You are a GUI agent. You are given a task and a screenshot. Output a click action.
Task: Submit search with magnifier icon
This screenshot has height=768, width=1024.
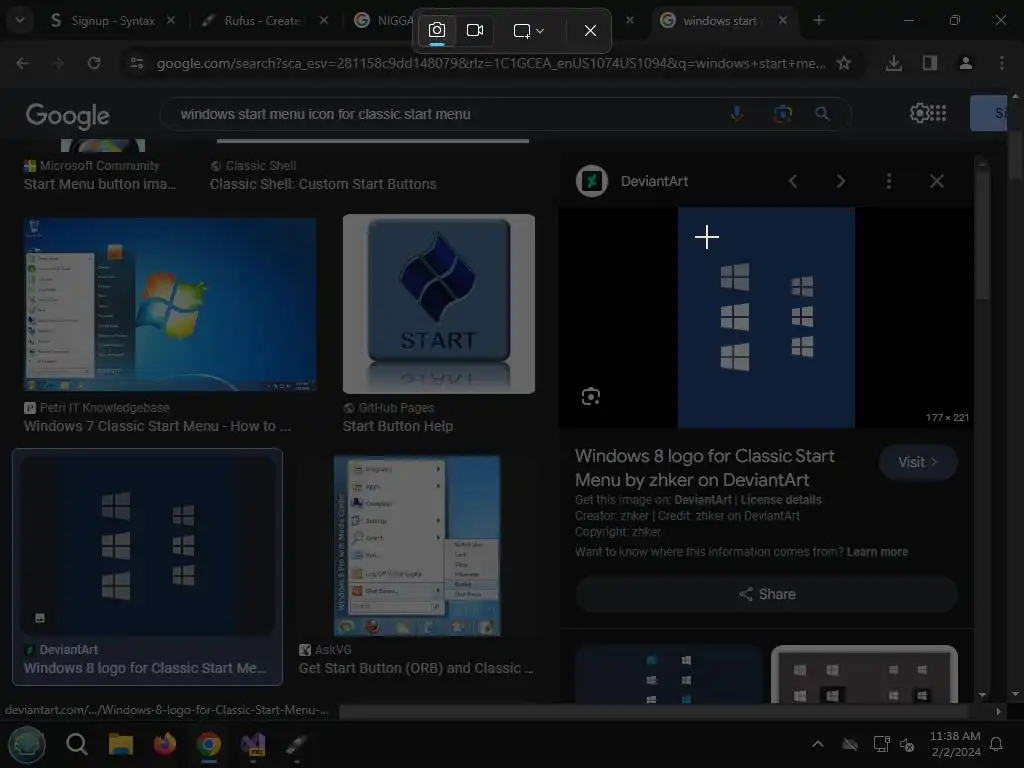pos(822,114)
